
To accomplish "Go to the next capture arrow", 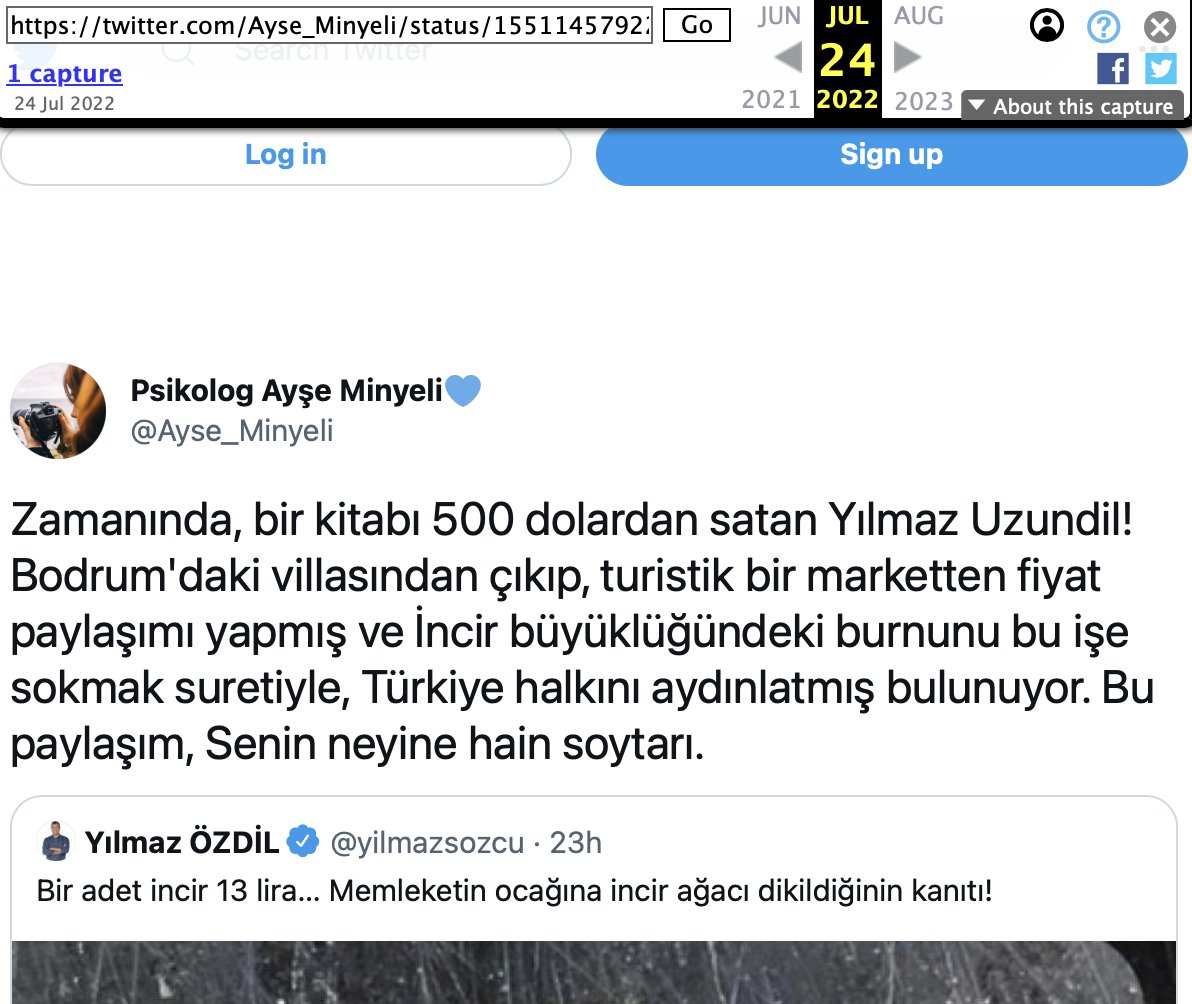I will pyautogui.click(x=907, y=58).
